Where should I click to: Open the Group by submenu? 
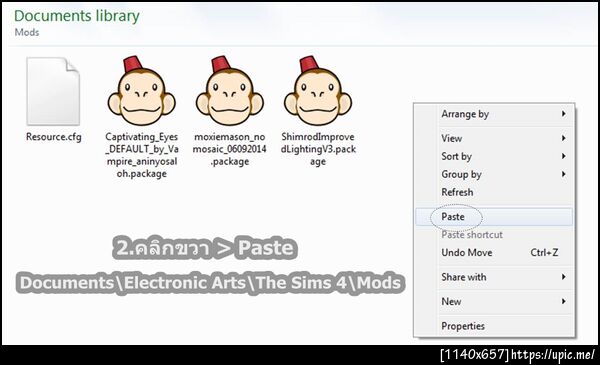(x=494, y=174)
